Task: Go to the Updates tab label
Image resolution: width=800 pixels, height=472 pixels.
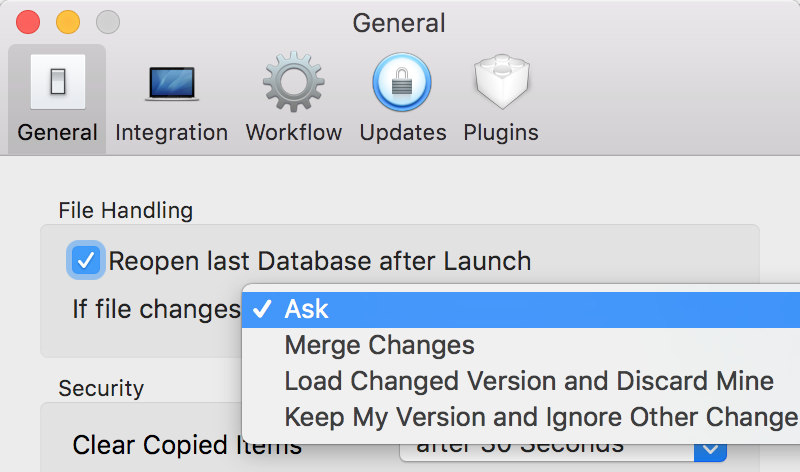Action: pyautogui.click(x=403, y=133)
